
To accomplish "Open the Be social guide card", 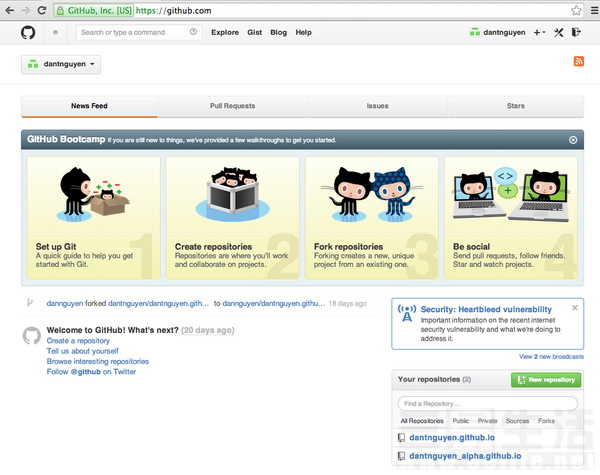I will tap(511, 217).
